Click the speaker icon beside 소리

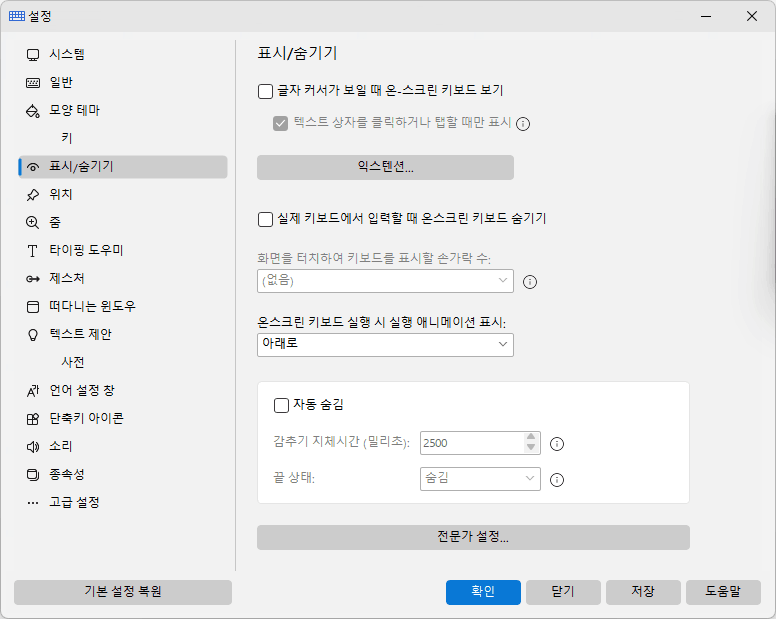(33, 447)
